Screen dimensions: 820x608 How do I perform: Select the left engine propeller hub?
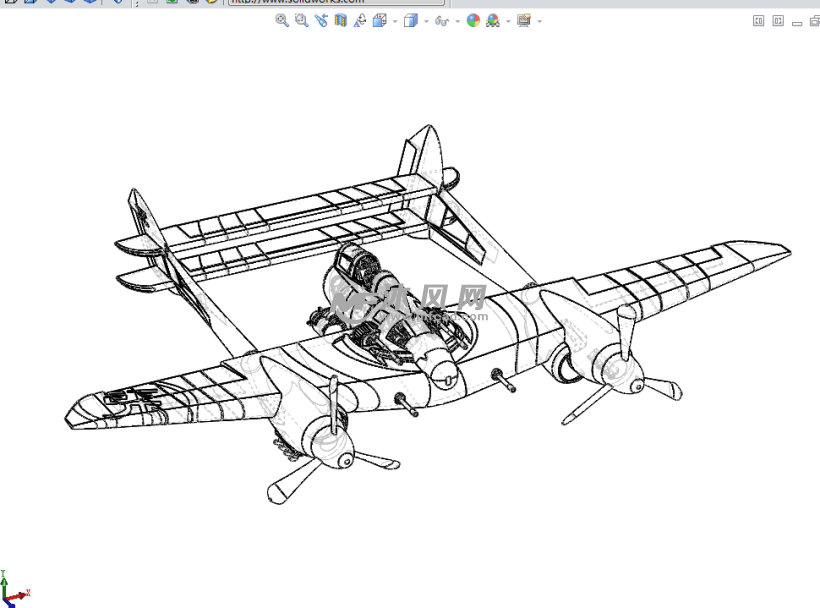[x=346, y=461]
